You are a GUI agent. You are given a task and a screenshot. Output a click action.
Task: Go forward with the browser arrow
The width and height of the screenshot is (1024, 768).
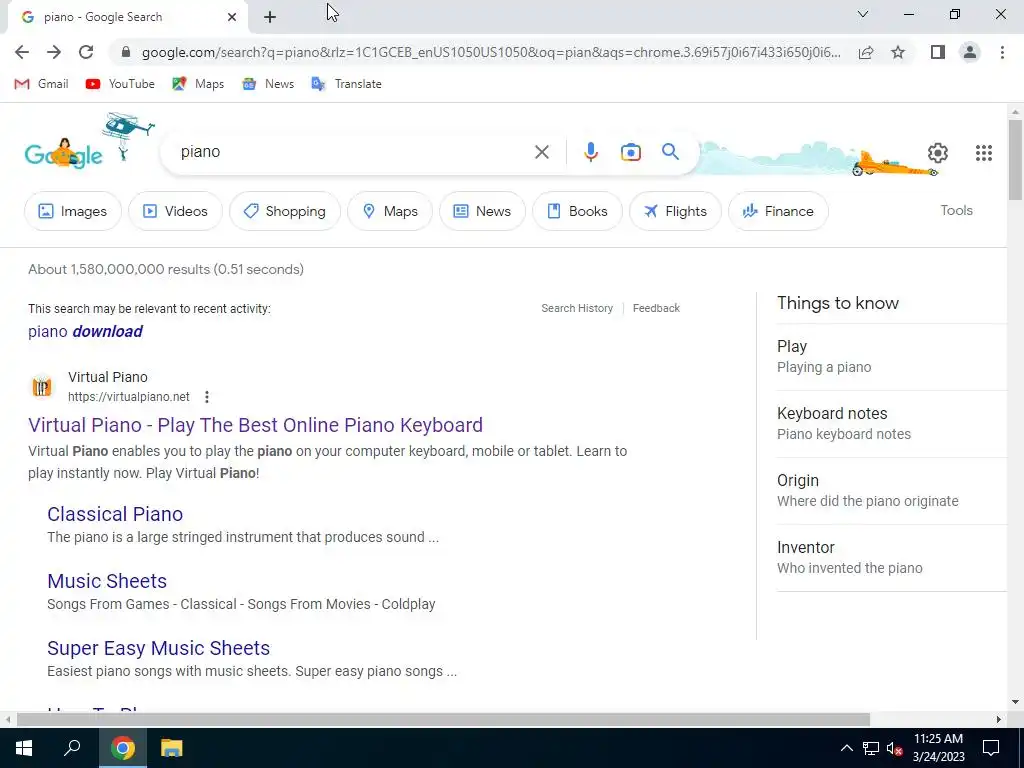pos(54,52)
